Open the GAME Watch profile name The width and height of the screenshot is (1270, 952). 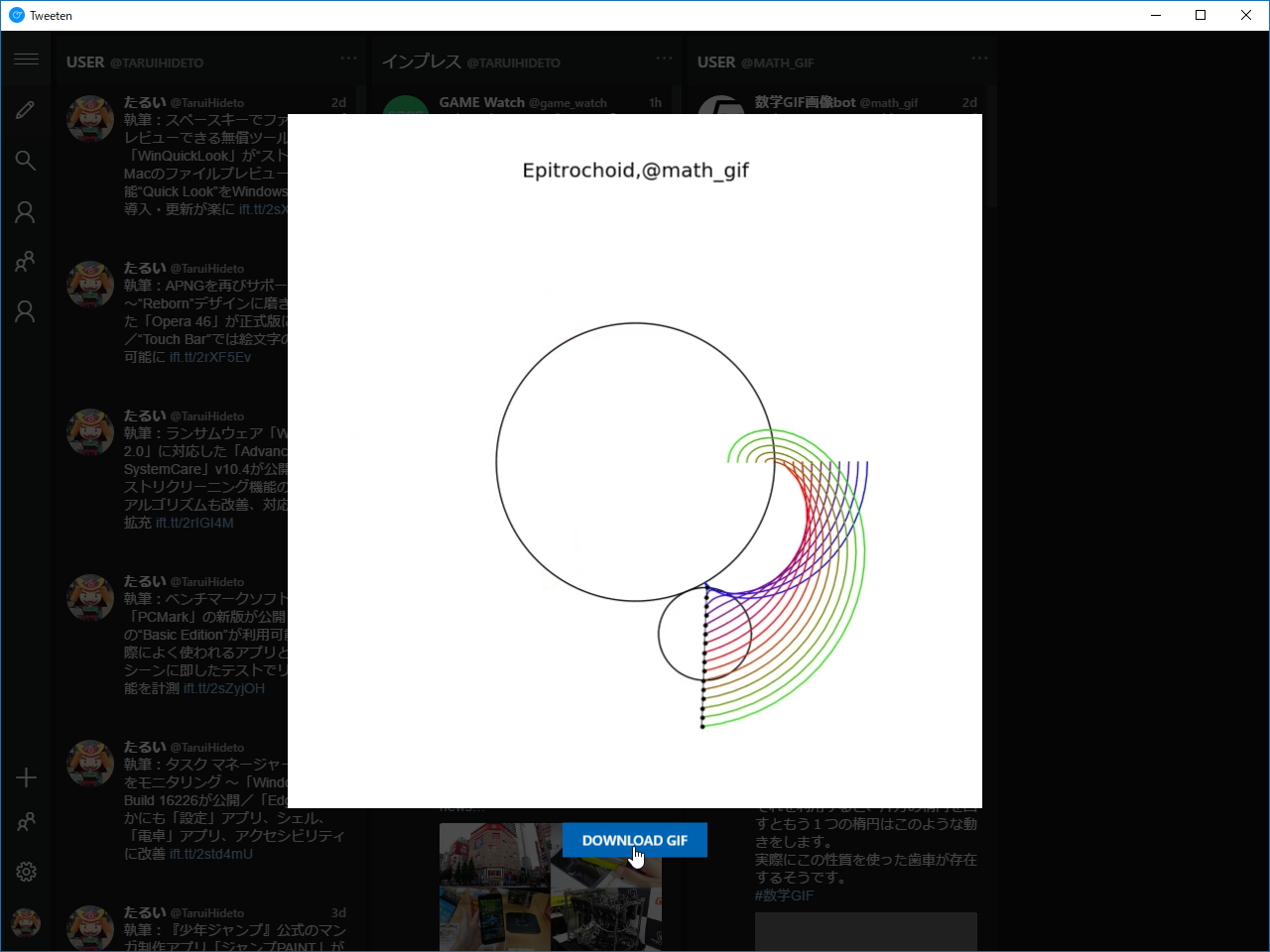pos(482,102)
